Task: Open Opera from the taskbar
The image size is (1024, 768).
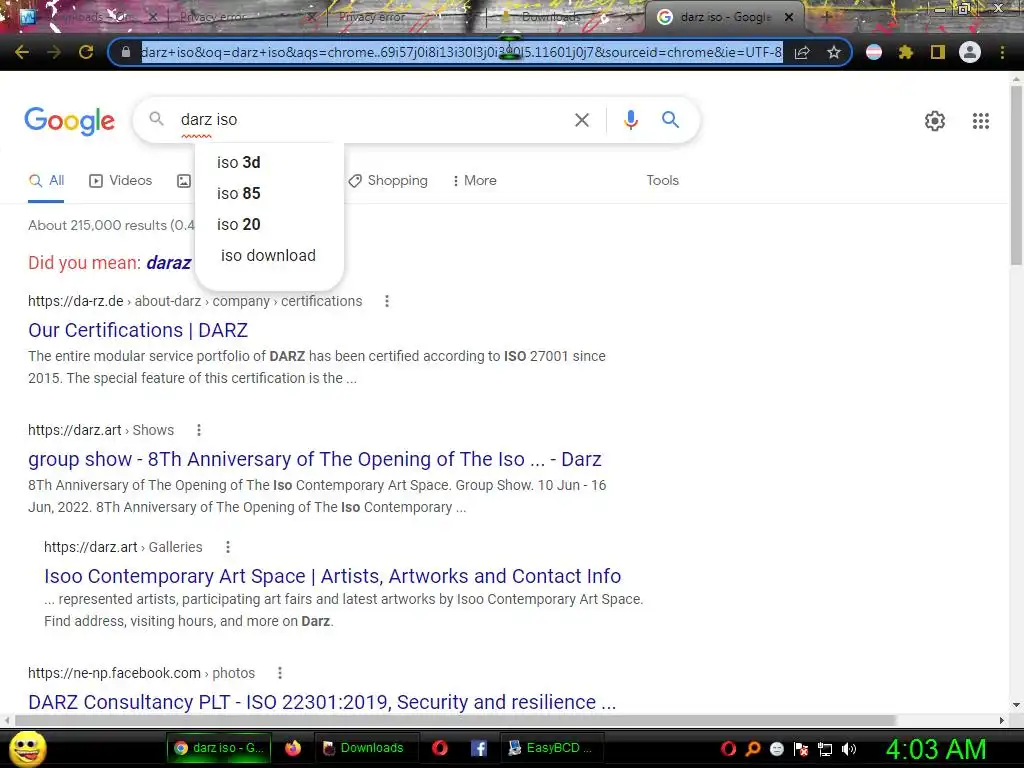Action: [x=440, y=748]
